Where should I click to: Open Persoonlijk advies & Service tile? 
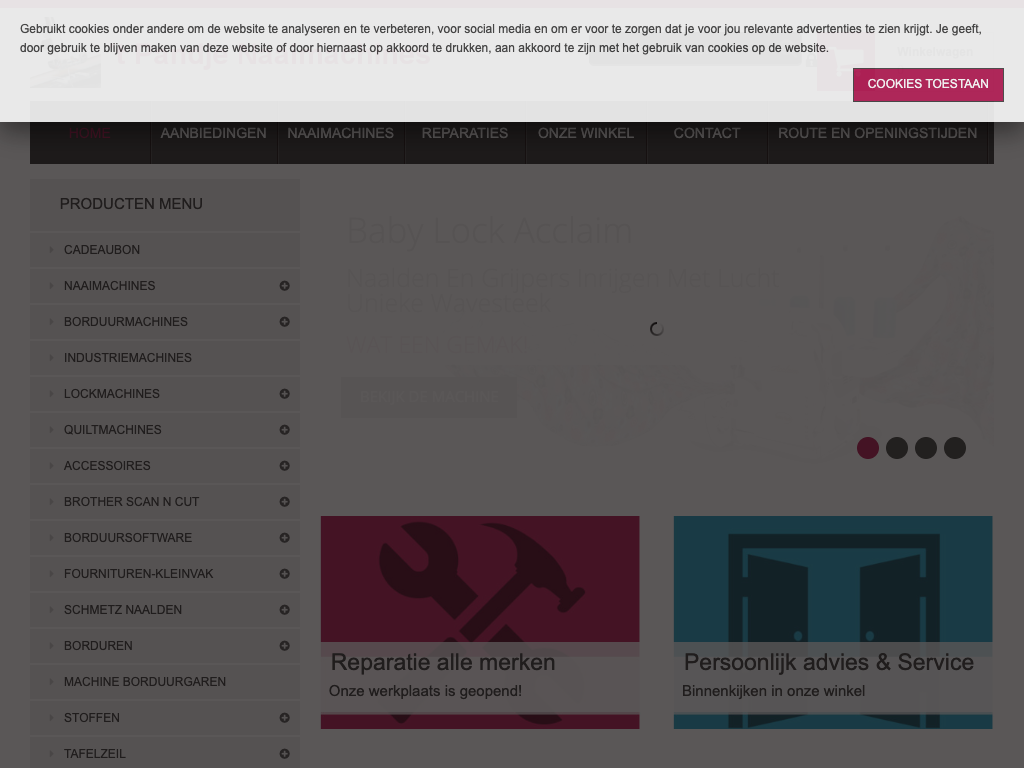tap(832, 622)
